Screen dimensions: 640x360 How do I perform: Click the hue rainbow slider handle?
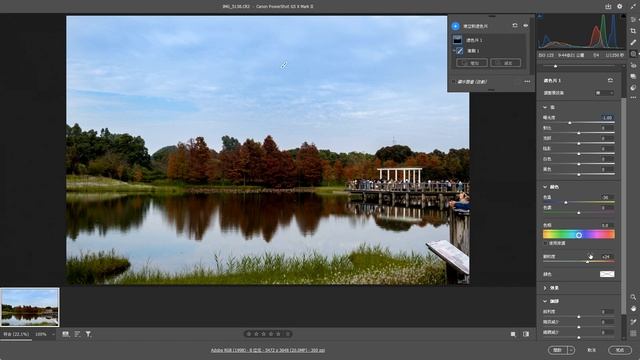(579, 235)
